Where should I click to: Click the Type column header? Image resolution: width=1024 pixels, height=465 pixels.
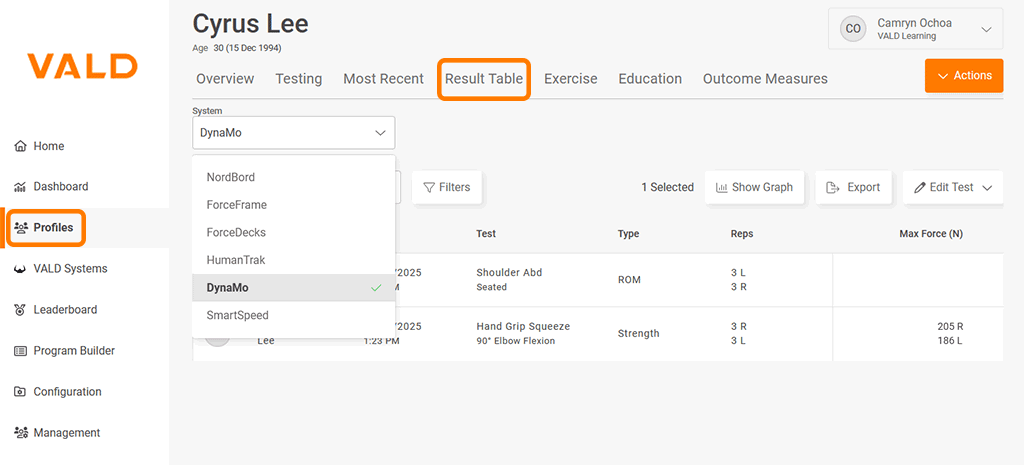[x=628, y=234]
